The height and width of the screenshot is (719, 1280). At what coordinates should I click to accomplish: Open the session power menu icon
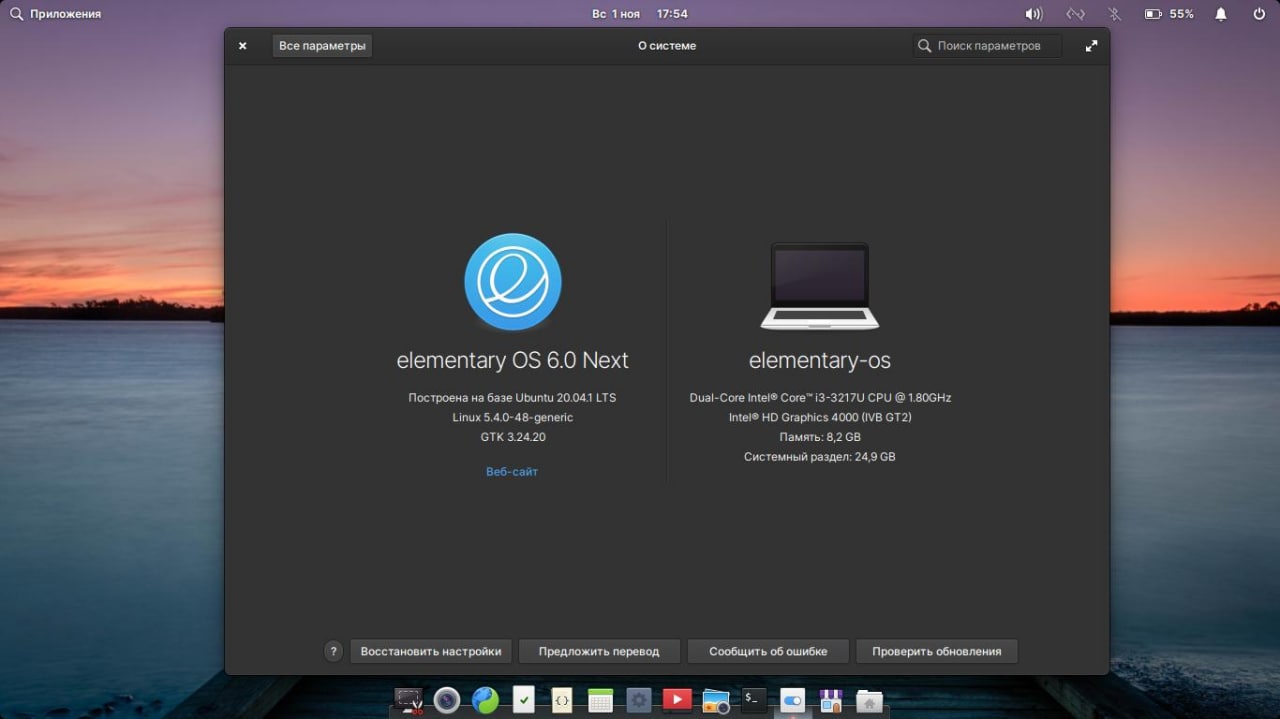[1259, 14]
